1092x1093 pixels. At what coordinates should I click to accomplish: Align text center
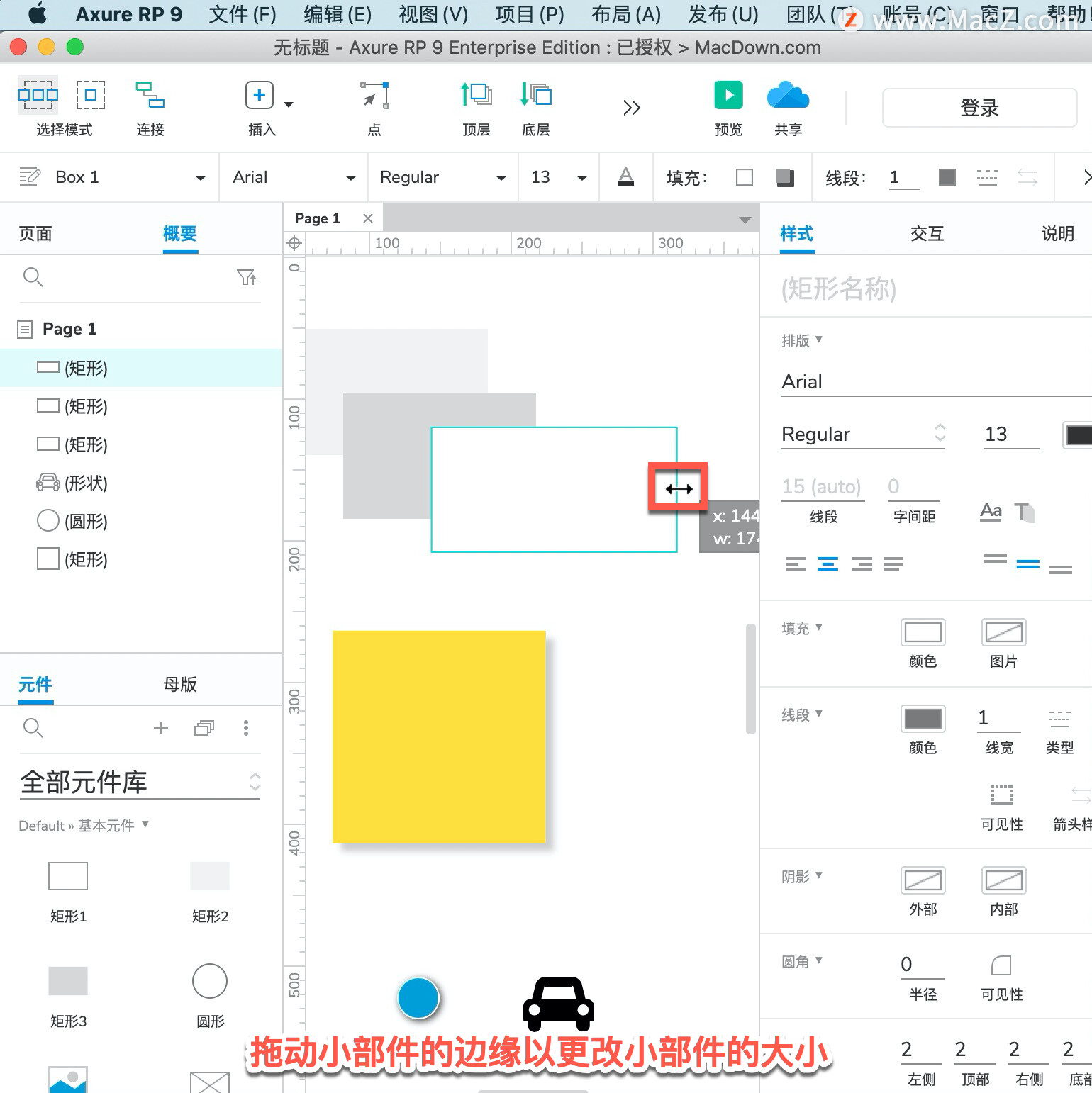(x=828, y=564)
